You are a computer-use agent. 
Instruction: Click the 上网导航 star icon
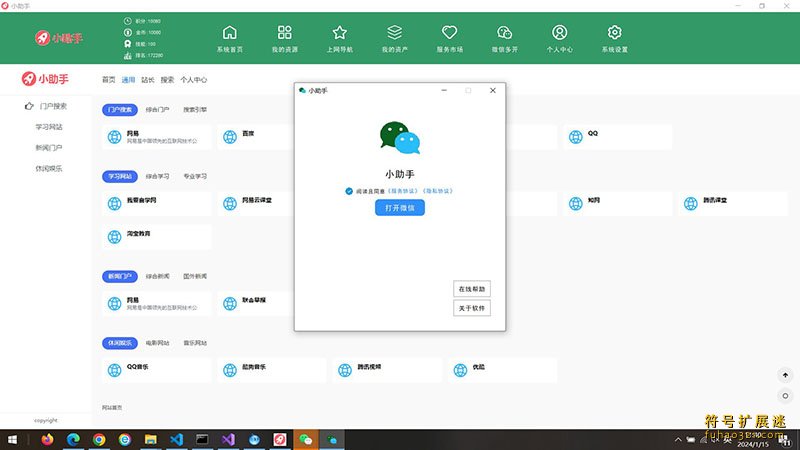tap(340, 33)
